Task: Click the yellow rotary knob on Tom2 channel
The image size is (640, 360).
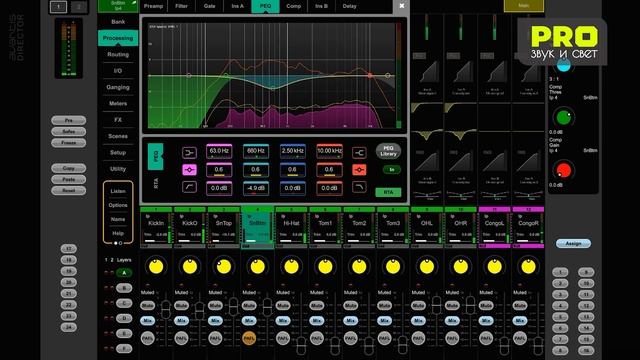Action: point(359,267)
